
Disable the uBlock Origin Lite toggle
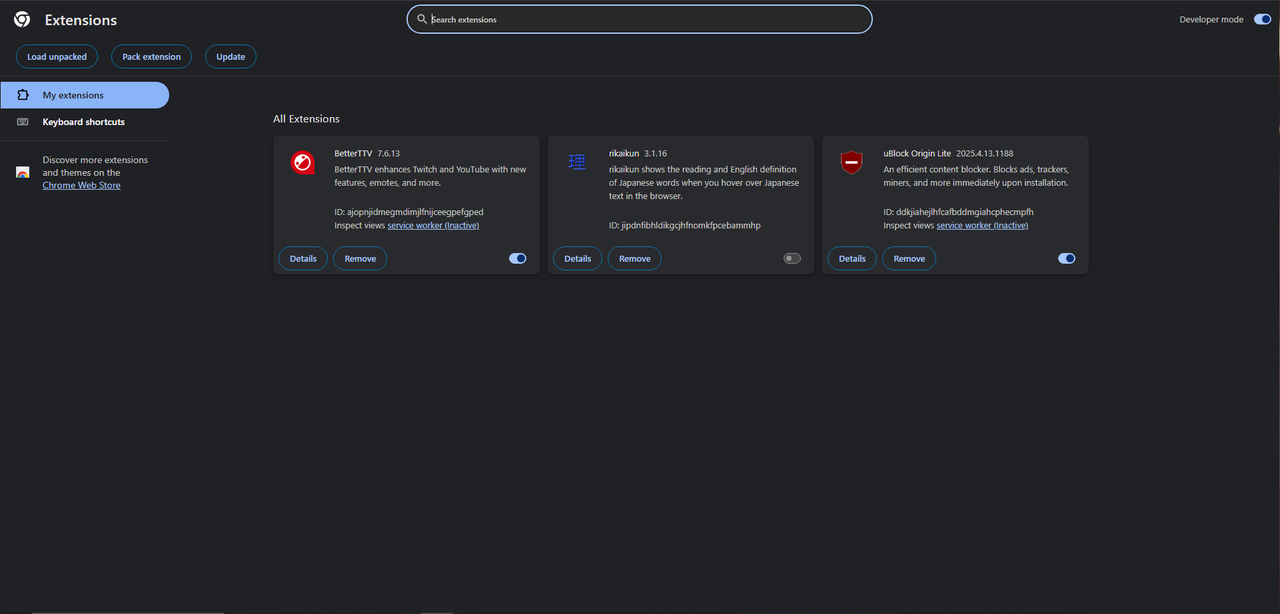pos(1066,258)
